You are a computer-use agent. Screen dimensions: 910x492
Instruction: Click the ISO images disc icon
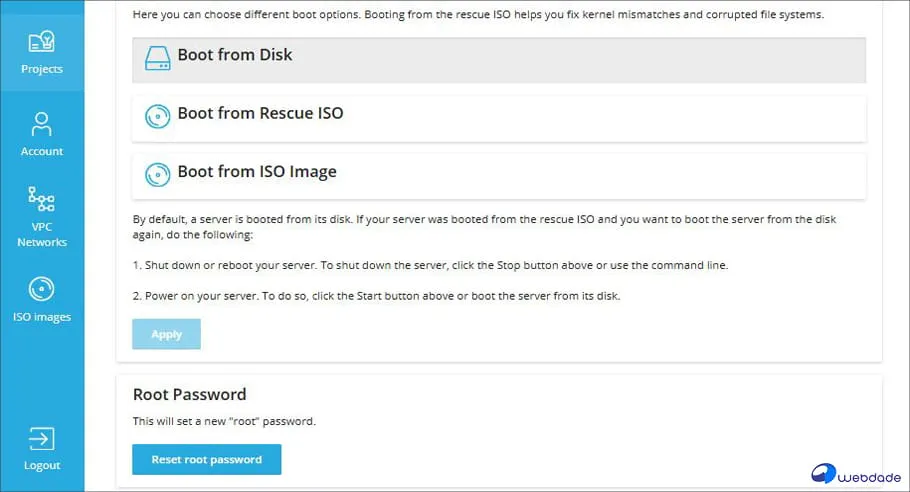42,289
